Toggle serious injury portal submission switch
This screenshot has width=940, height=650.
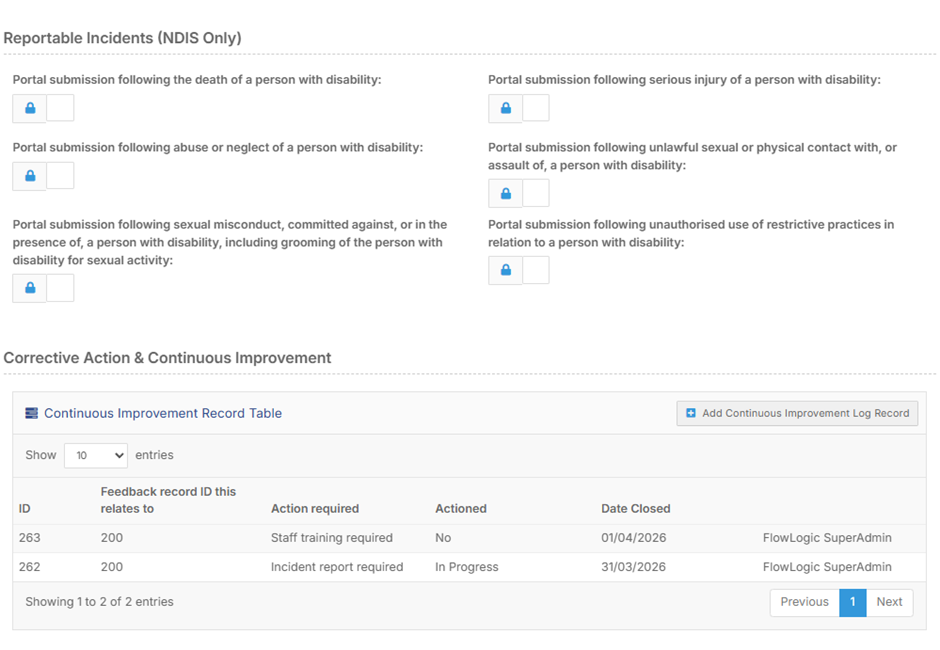[536, 108]
